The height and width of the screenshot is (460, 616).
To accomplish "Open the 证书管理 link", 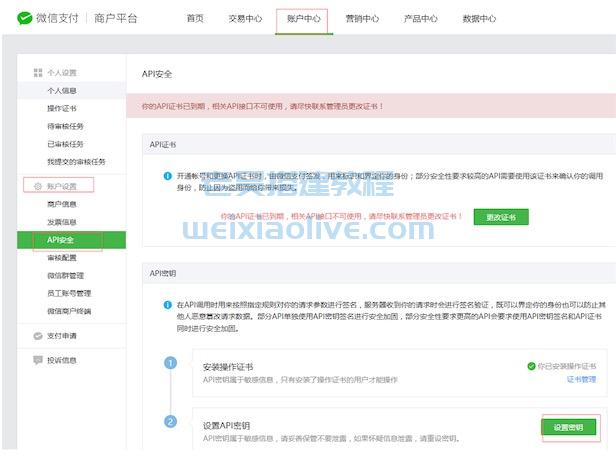I will pos(581,379).
